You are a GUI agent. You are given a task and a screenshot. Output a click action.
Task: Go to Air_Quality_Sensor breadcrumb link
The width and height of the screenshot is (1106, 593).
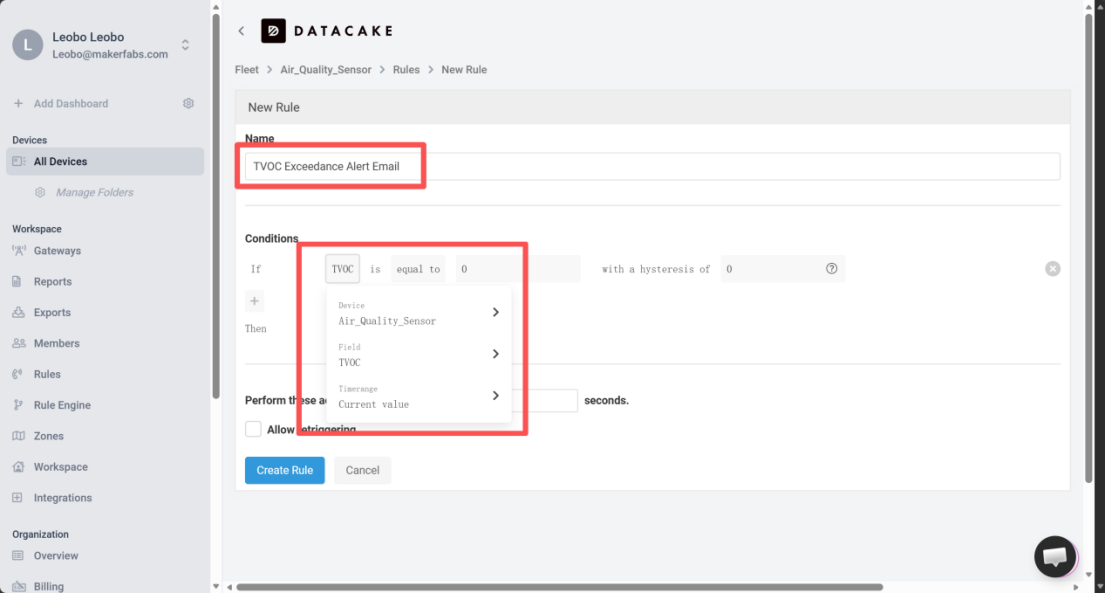326,70
